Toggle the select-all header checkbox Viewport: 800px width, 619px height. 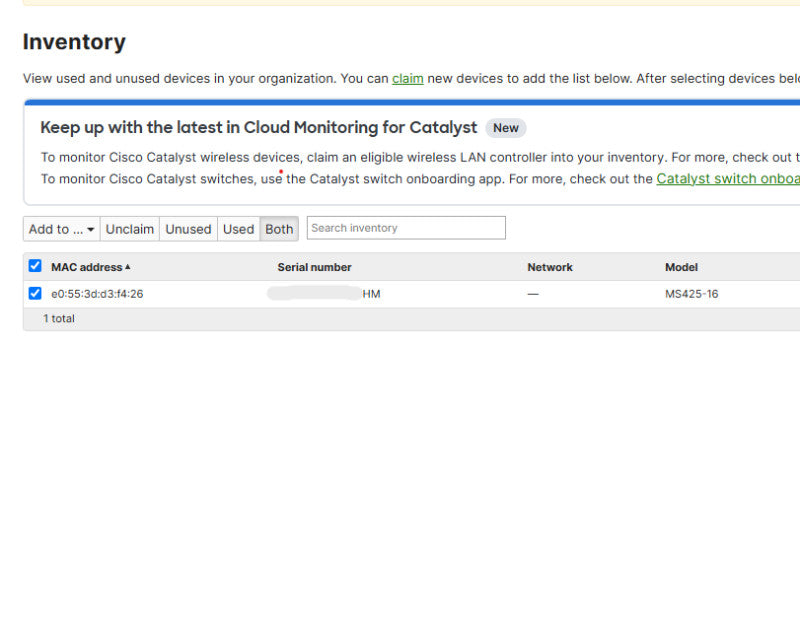[x=35, y=266]
